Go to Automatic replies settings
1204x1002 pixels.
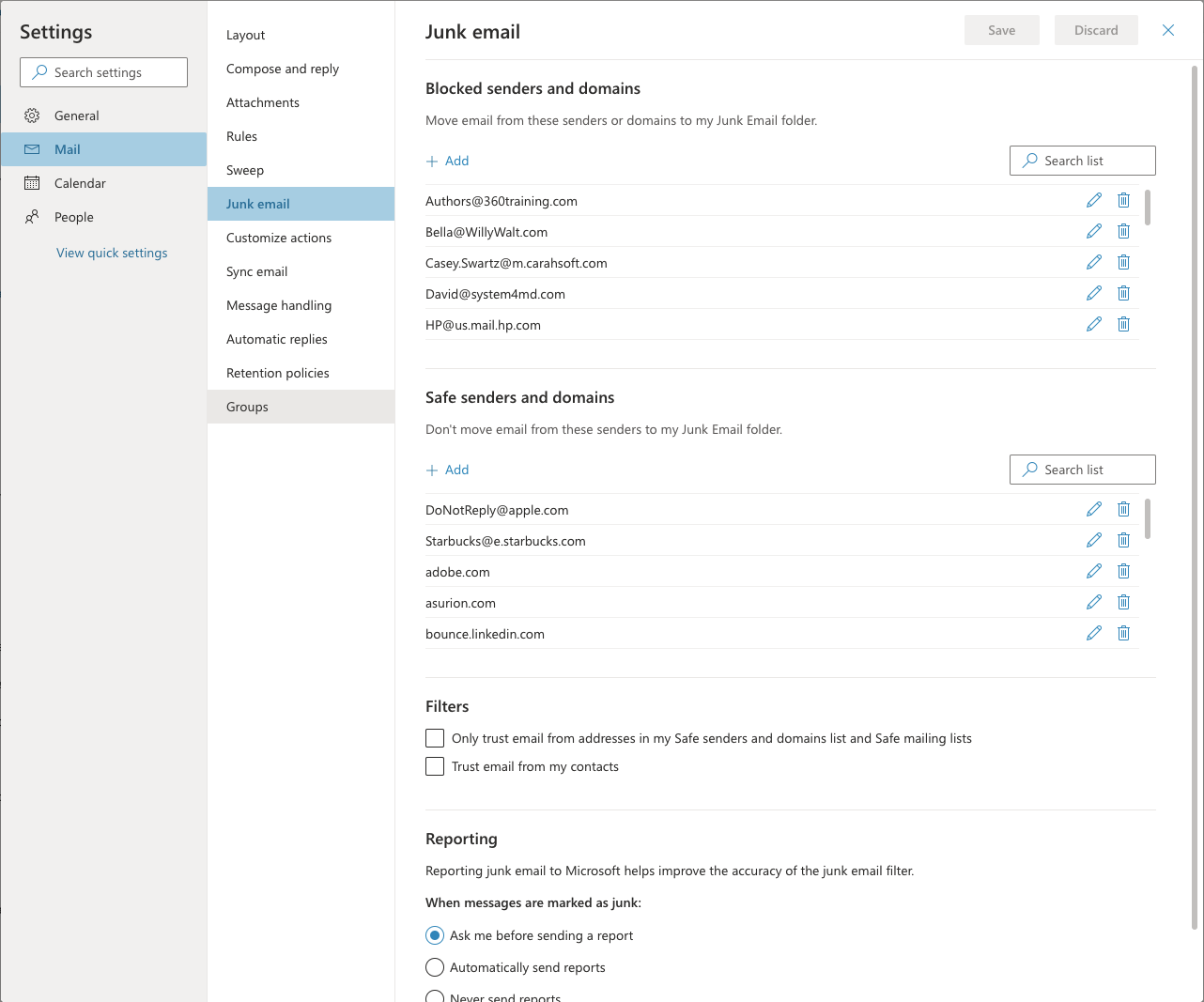[x=277, y=339]
